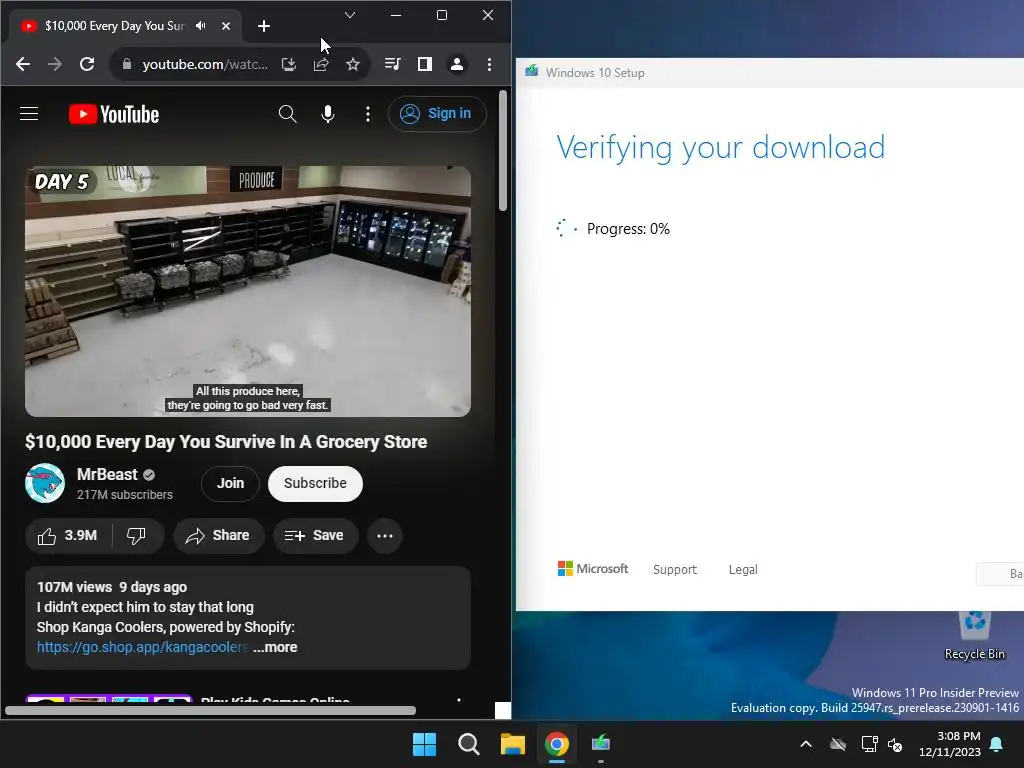The image size is (1024, 768).
Task: Expand description with ...more
Action: (x=275, y=647)
